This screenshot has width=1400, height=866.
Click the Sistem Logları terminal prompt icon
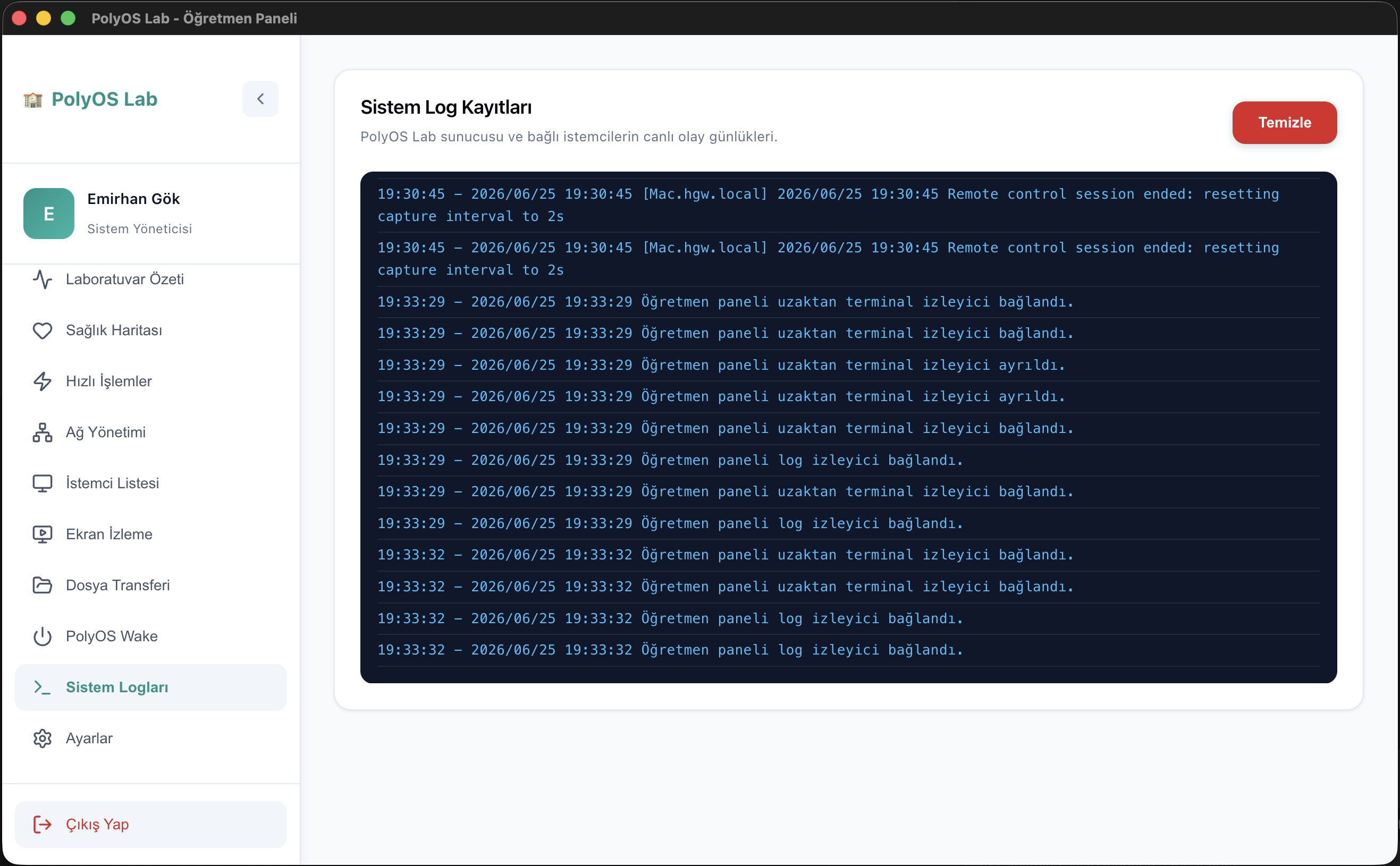point(43,687)
